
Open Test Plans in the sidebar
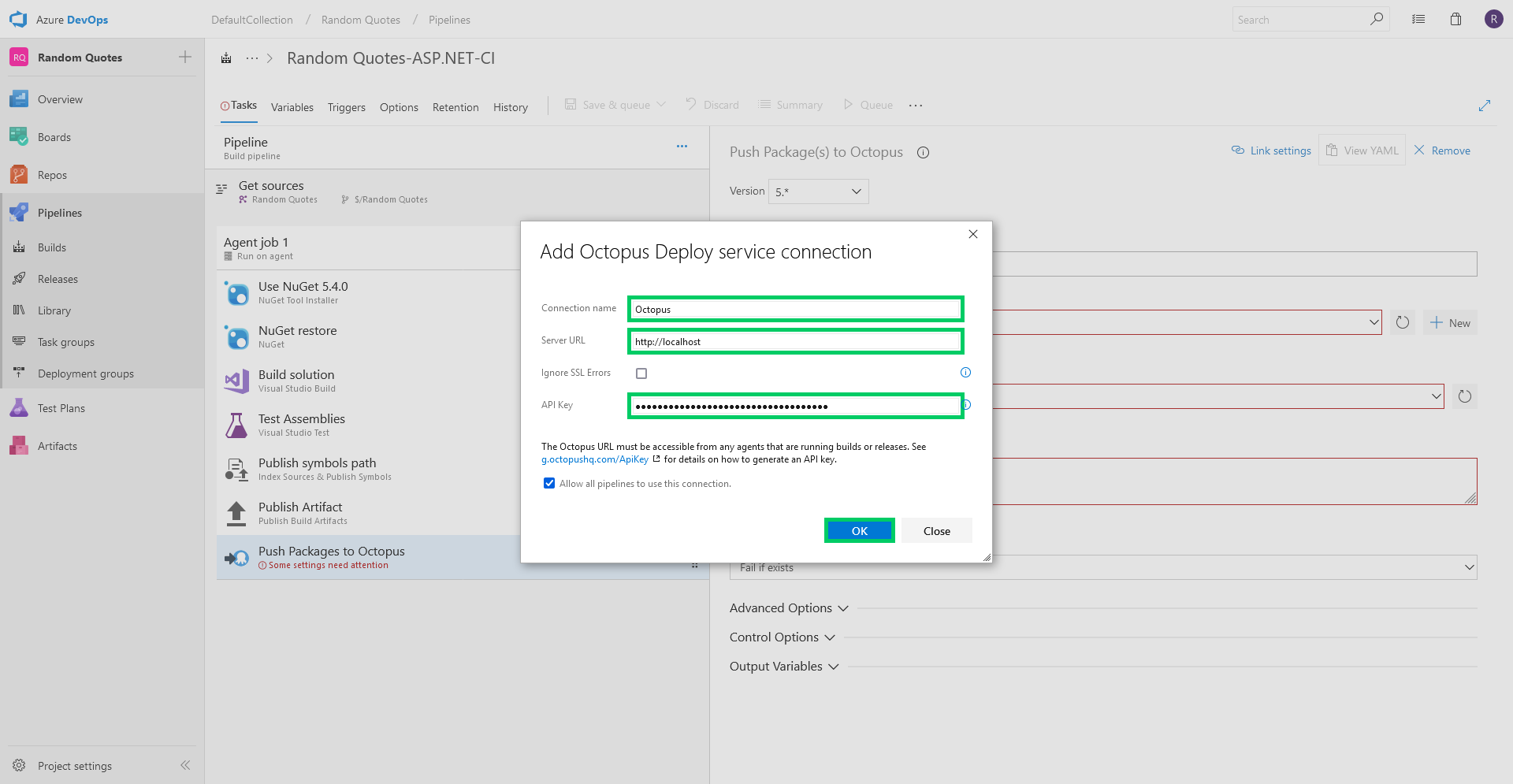(x=61, y=408)
